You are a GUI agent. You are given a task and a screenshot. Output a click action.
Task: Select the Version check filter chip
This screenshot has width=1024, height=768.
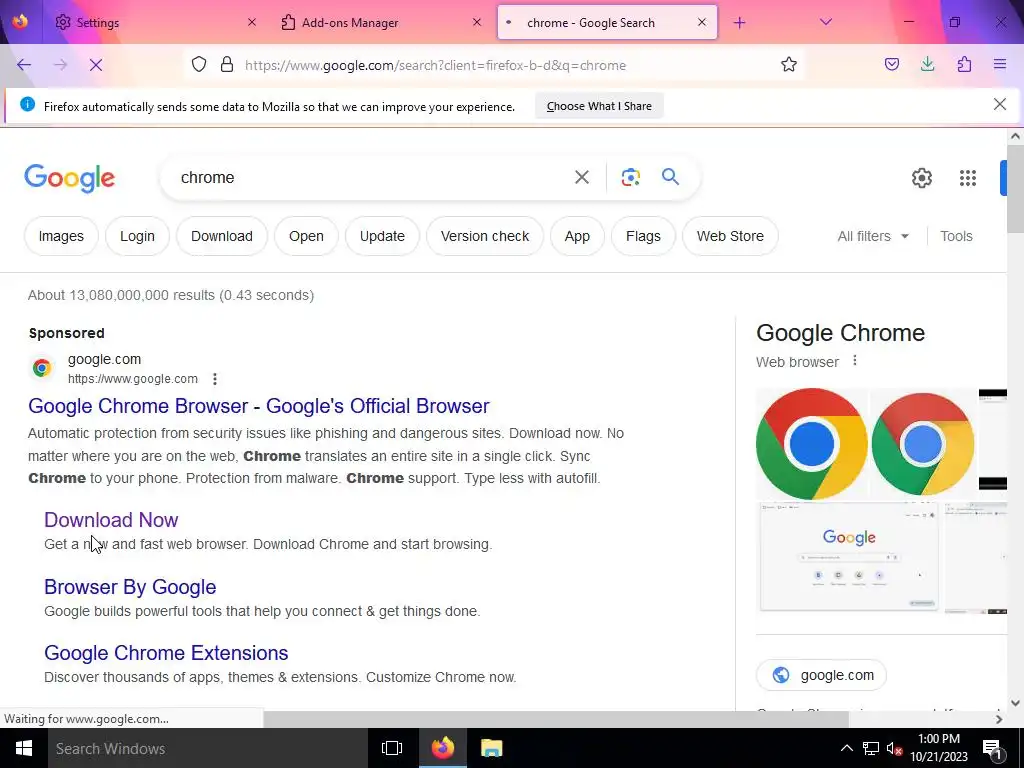(485, 236)
